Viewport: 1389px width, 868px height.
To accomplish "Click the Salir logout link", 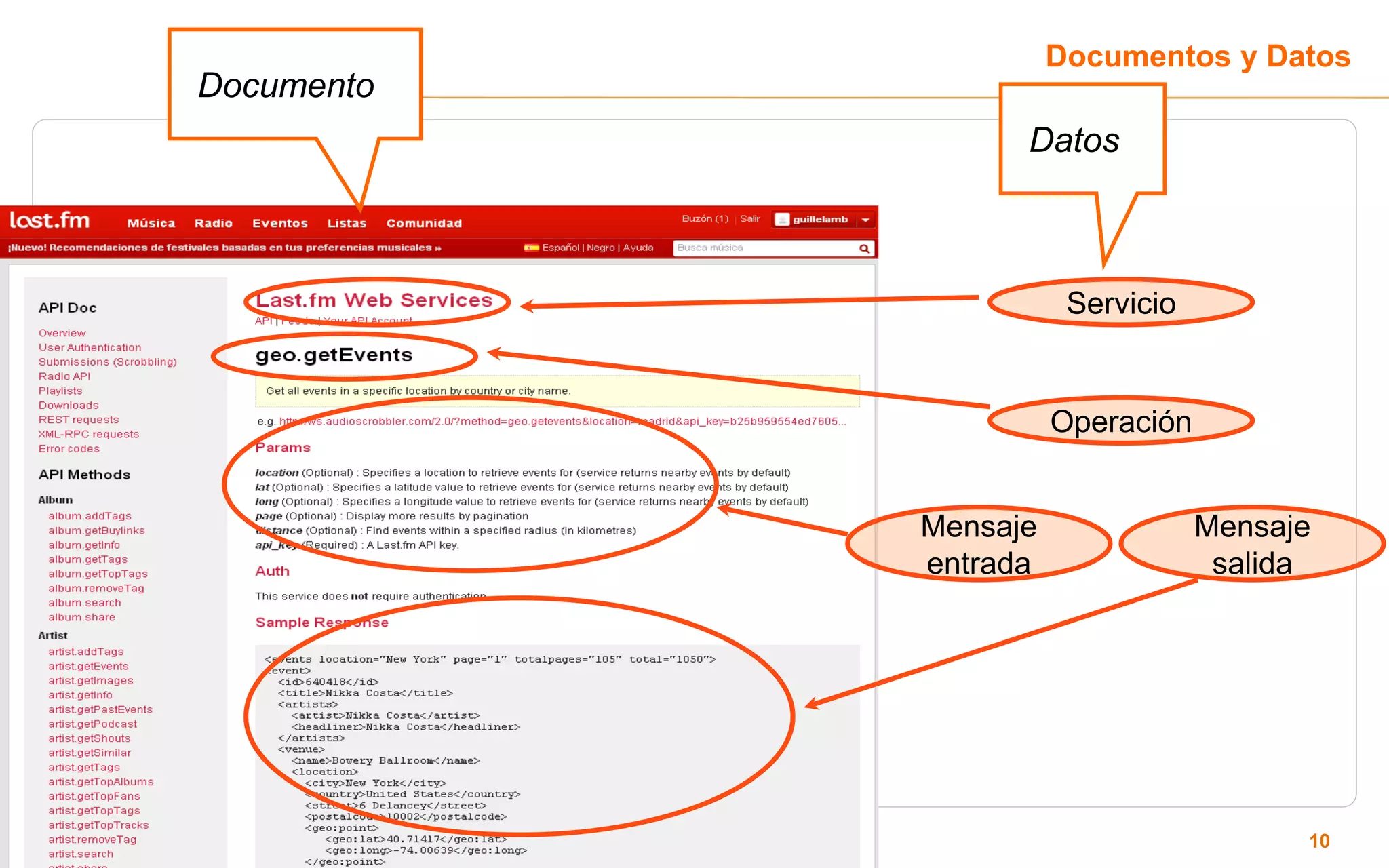I will click(x=749, y=218).
